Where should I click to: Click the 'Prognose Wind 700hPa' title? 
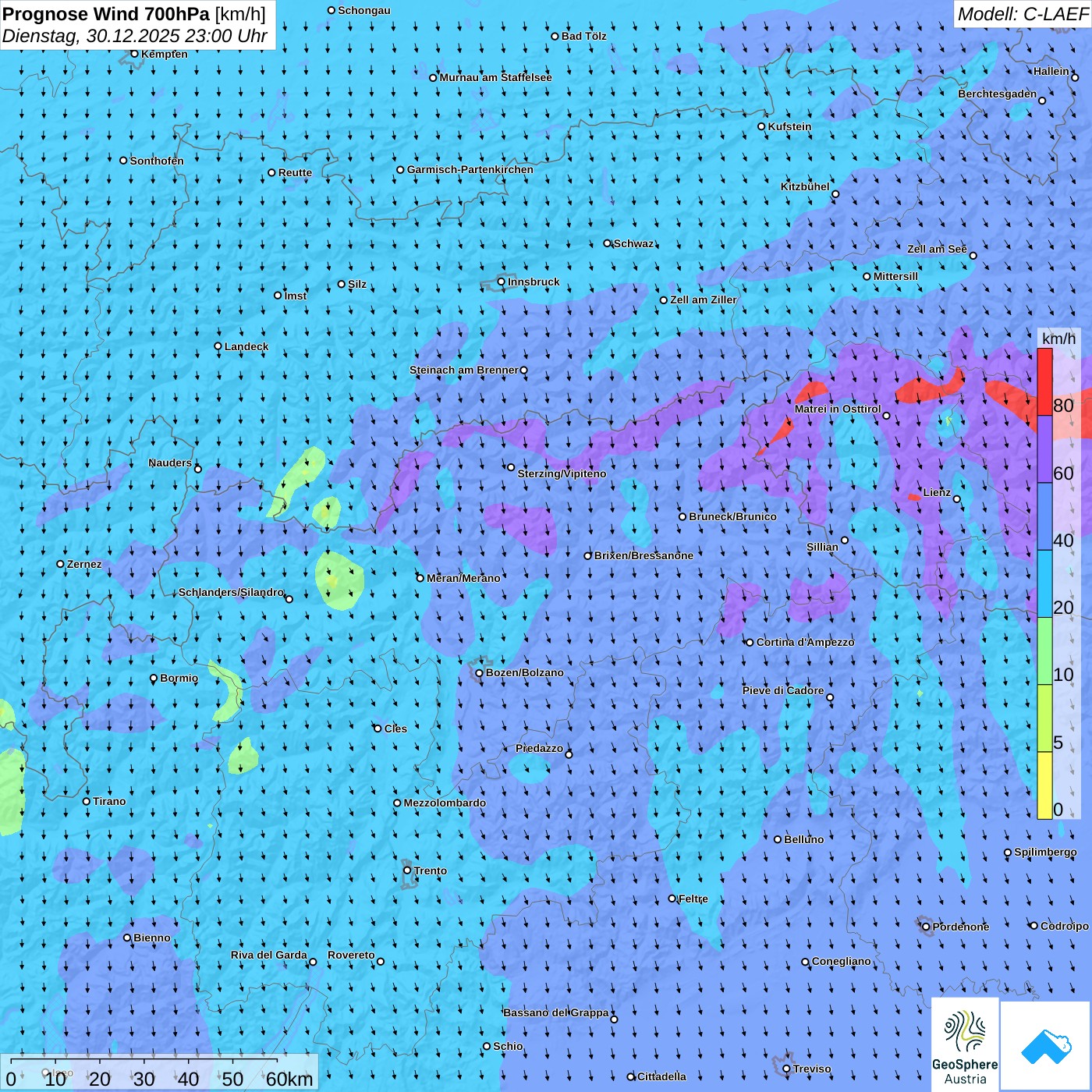106,14
